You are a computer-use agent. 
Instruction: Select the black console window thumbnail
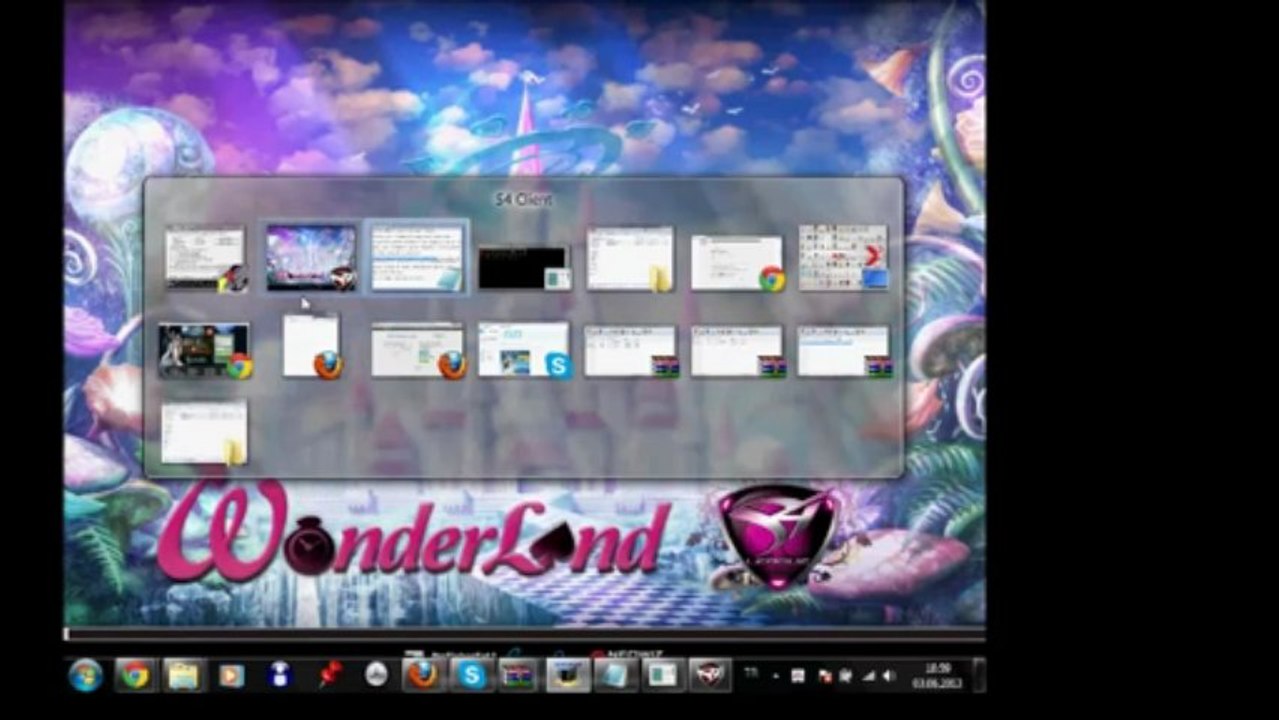pyautogui.click(x=524, y=268)
